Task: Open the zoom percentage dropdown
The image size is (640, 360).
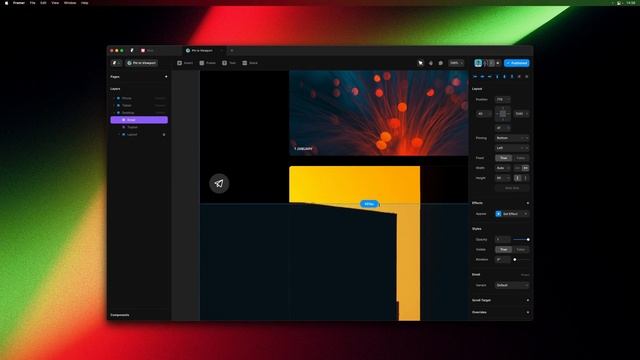Action: pos(456,63)
